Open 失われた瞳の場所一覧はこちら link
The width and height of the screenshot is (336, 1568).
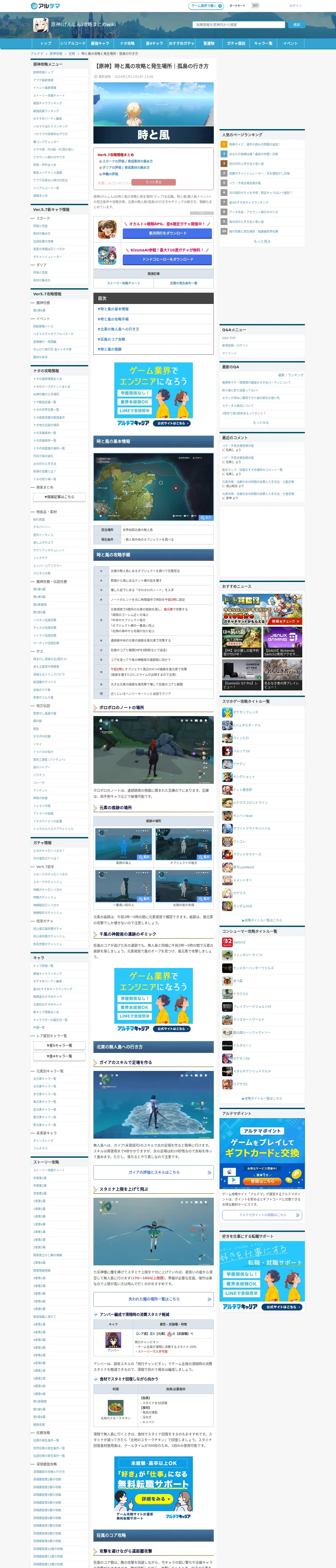(154, 1298)
